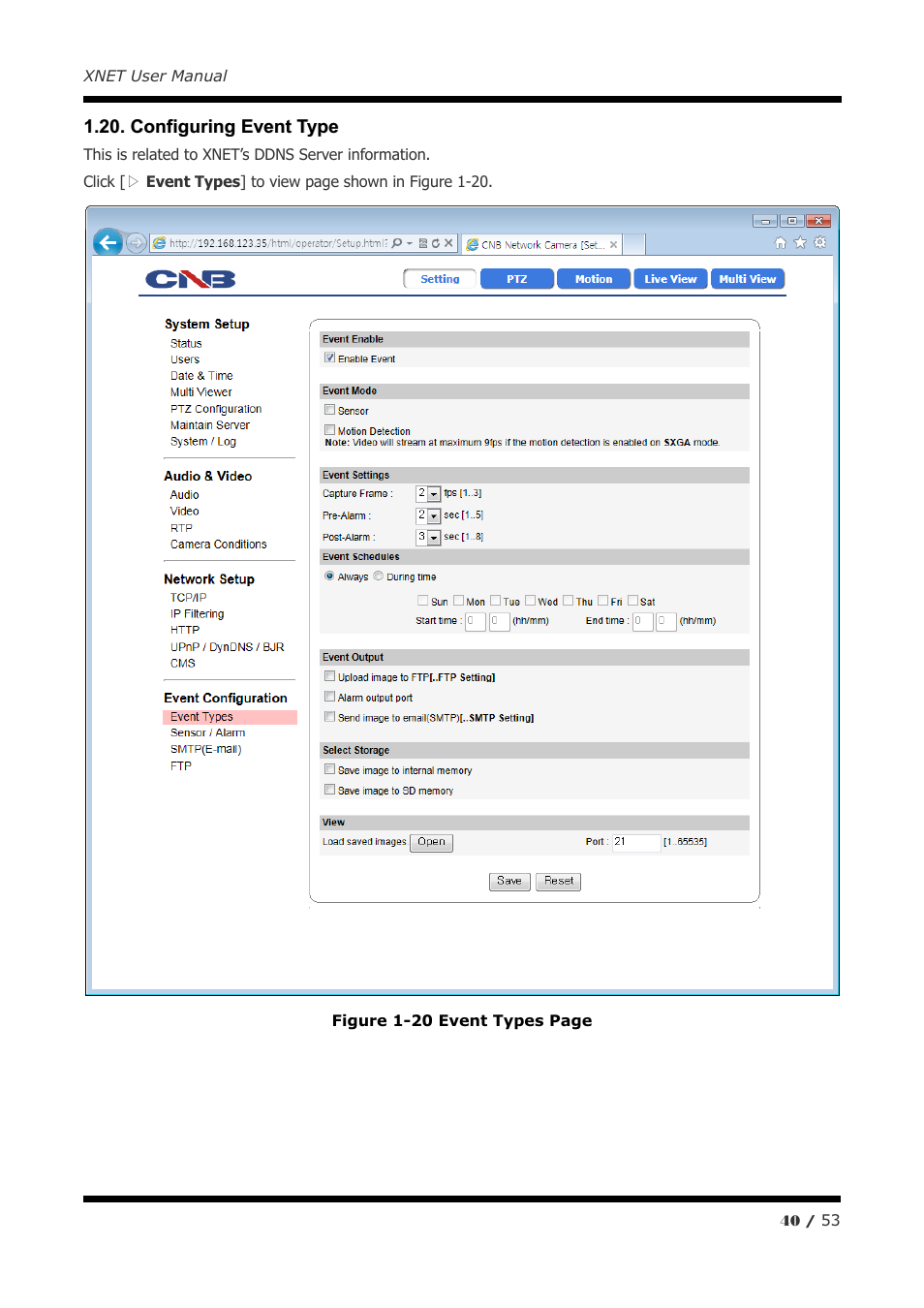Open the favorites star icon
The height and width of the screenshot is (1308, 924).
pos(800,243)
